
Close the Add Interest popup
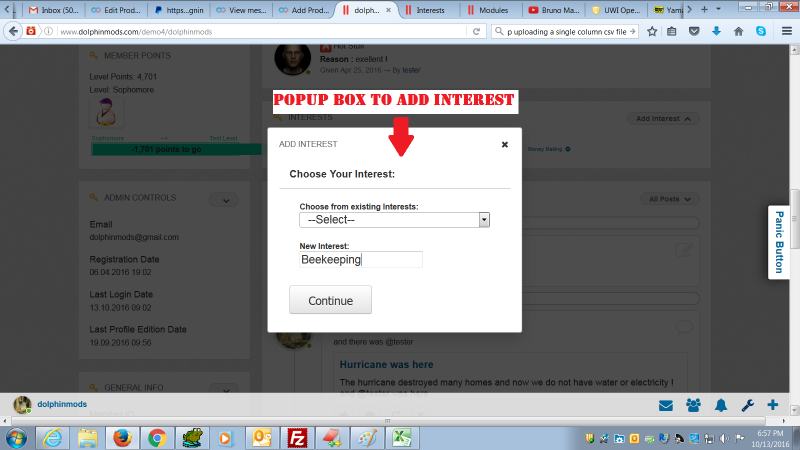505,144
